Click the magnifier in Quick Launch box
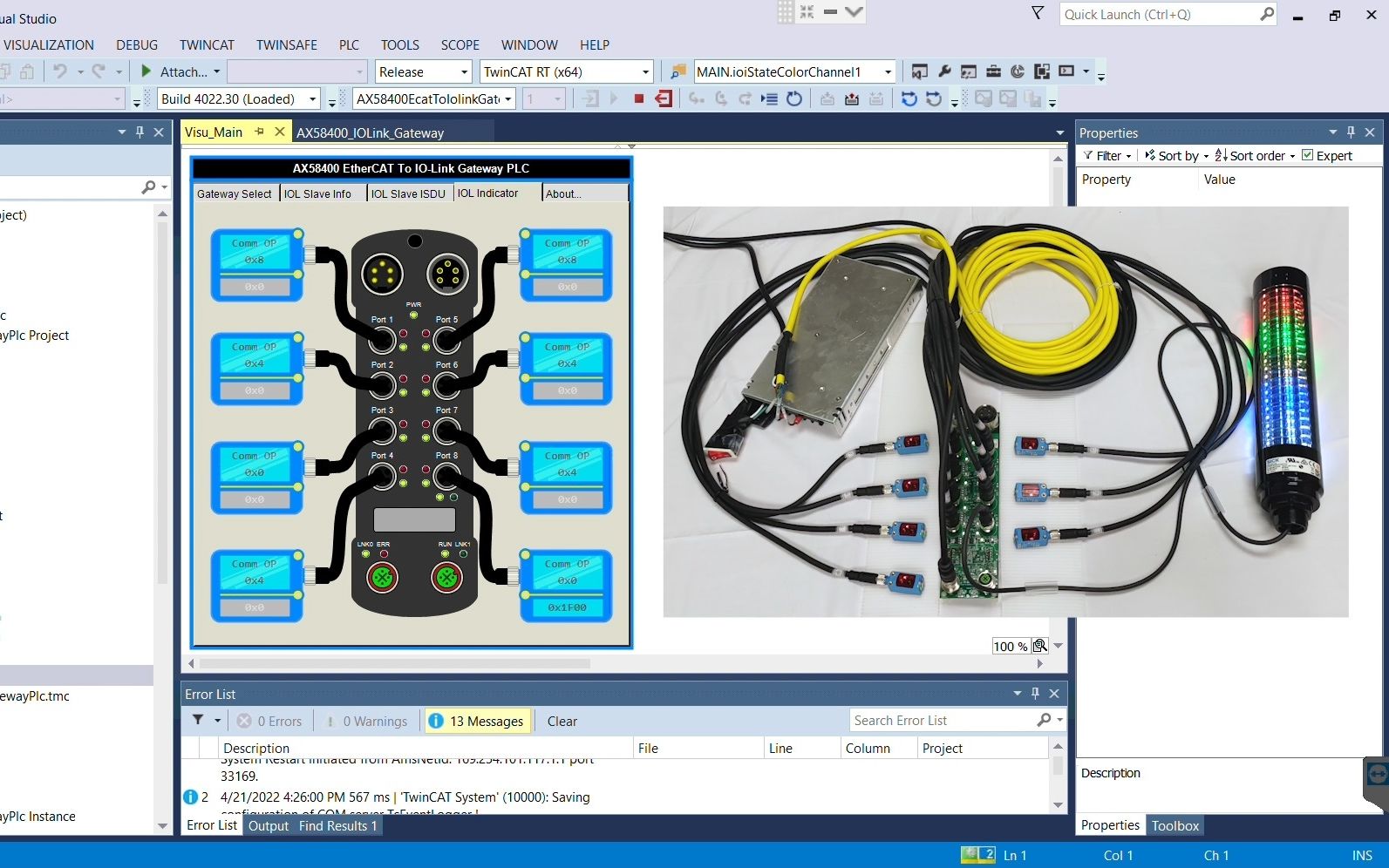The width and height of the screenshot is (1389, 868). click(1267, 14)
